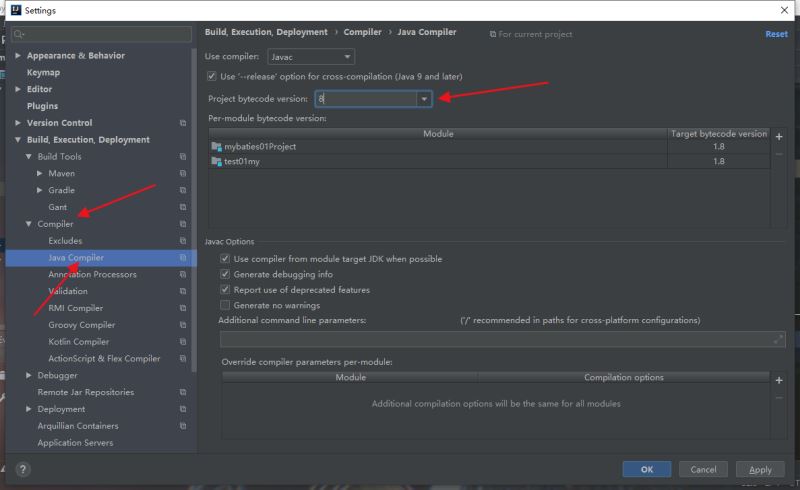Click Compilation options column header

(x=623, y=377)
